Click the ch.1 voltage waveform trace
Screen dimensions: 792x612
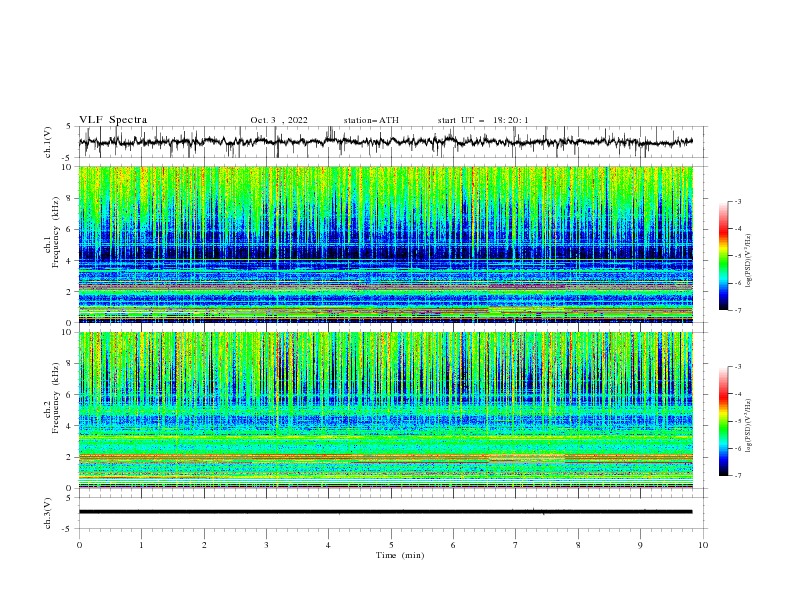click(x=385, y=142)
